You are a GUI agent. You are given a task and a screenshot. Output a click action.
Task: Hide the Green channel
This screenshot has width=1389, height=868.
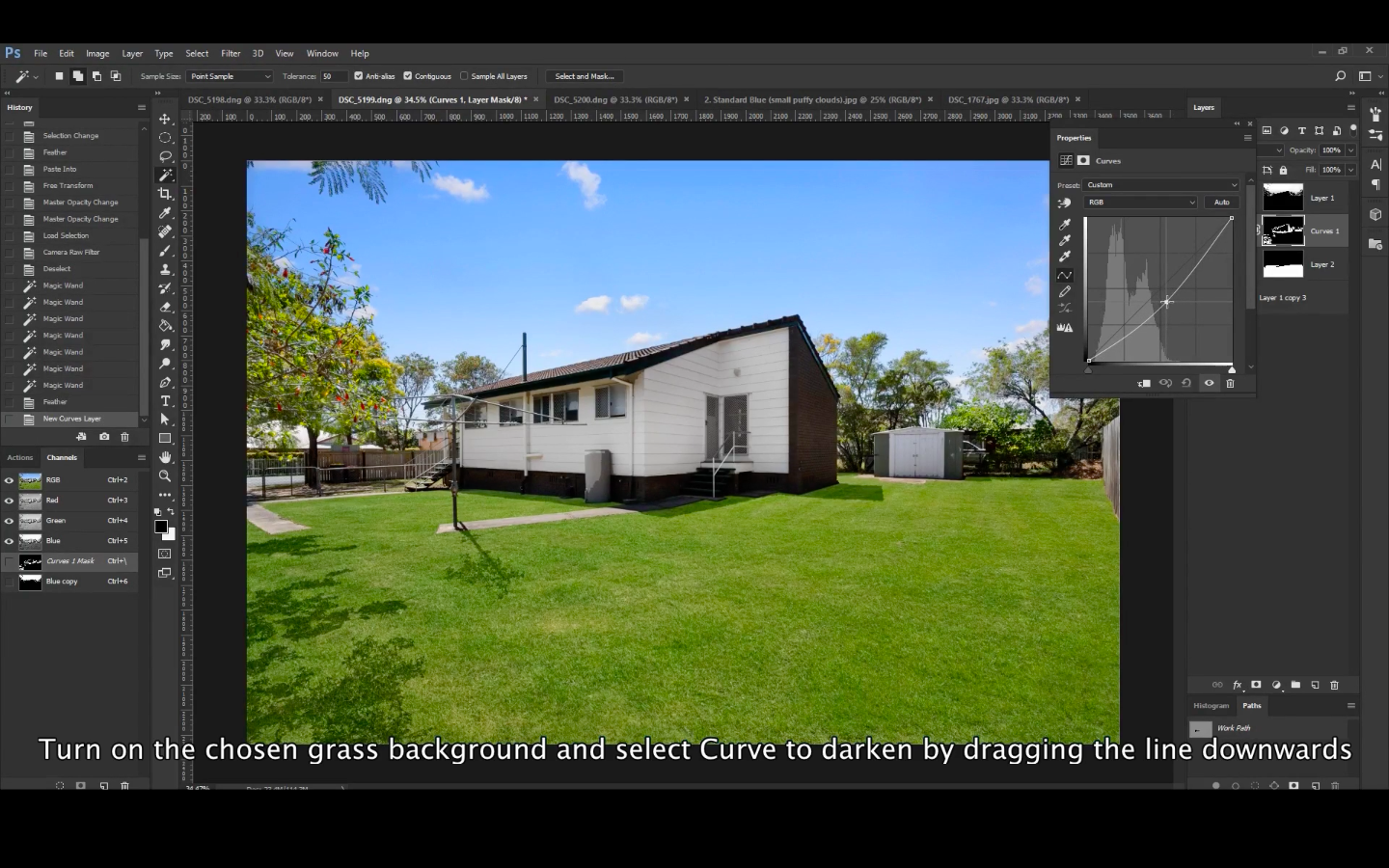pyautogui.click(x=10, y=521)
